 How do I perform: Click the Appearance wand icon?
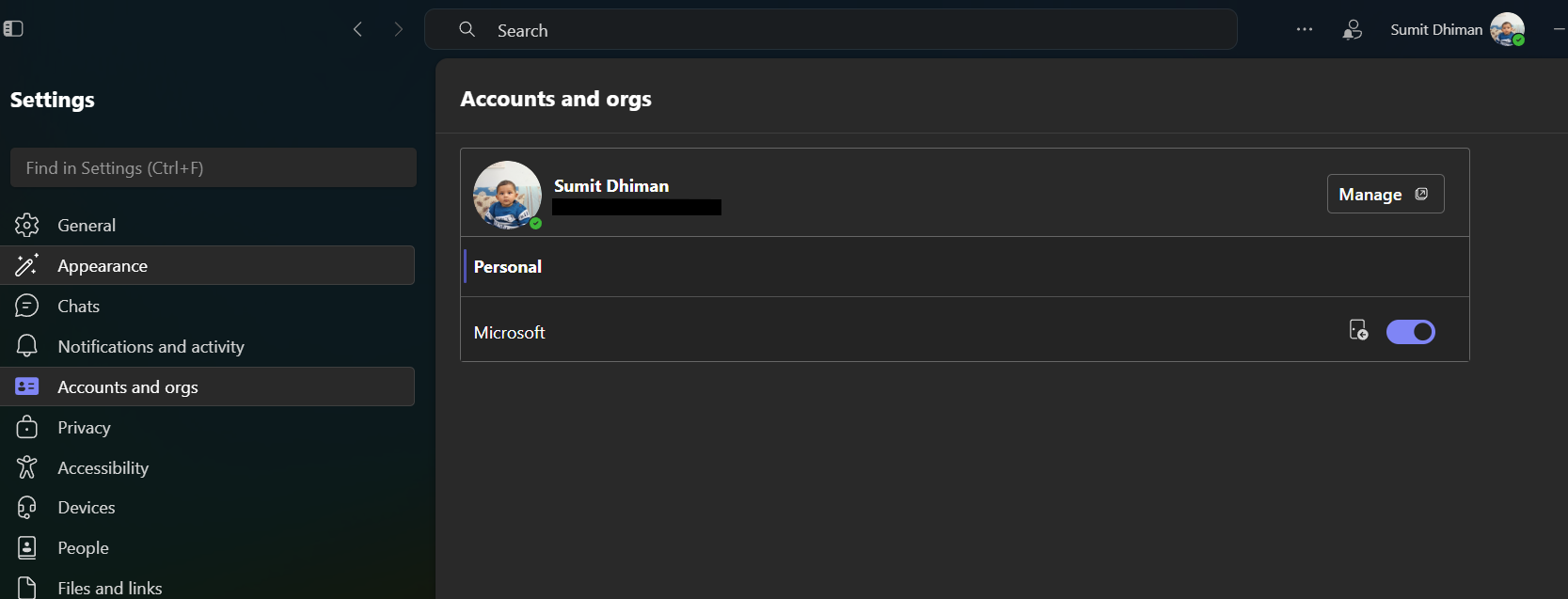pyautogui.click(x=26, y=265)
